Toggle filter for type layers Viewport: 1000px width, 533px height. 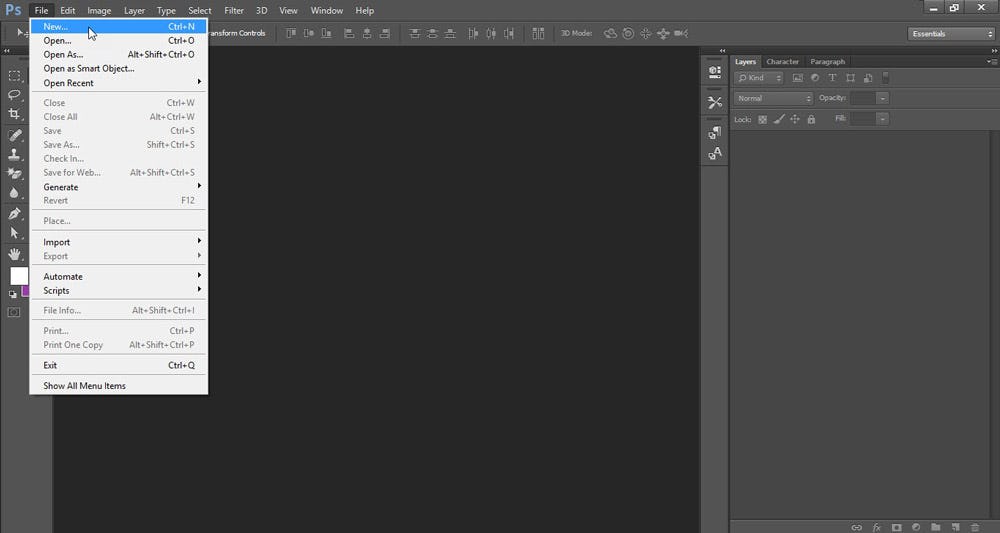832,78
